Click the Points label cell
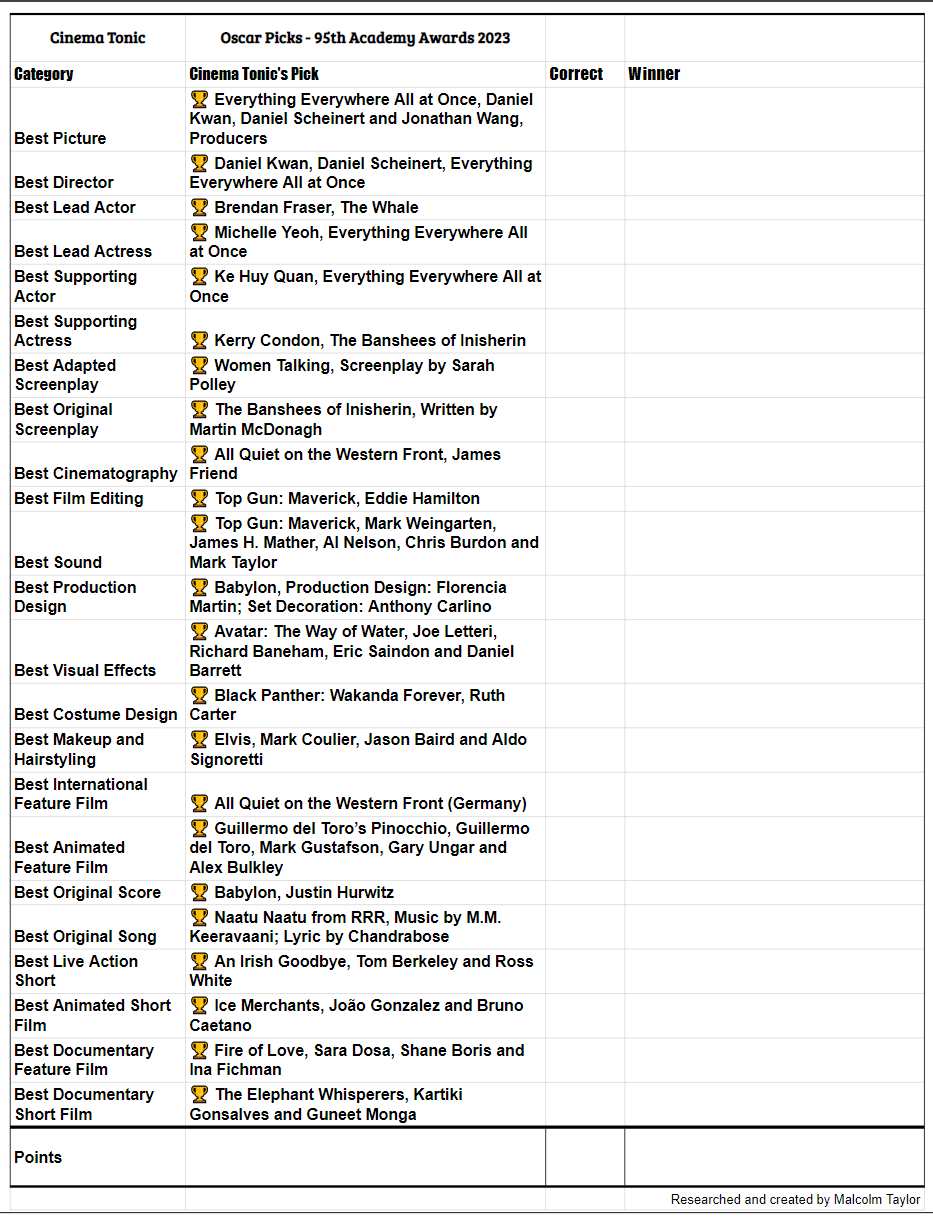933x1222 pixels. point(98,1157)
